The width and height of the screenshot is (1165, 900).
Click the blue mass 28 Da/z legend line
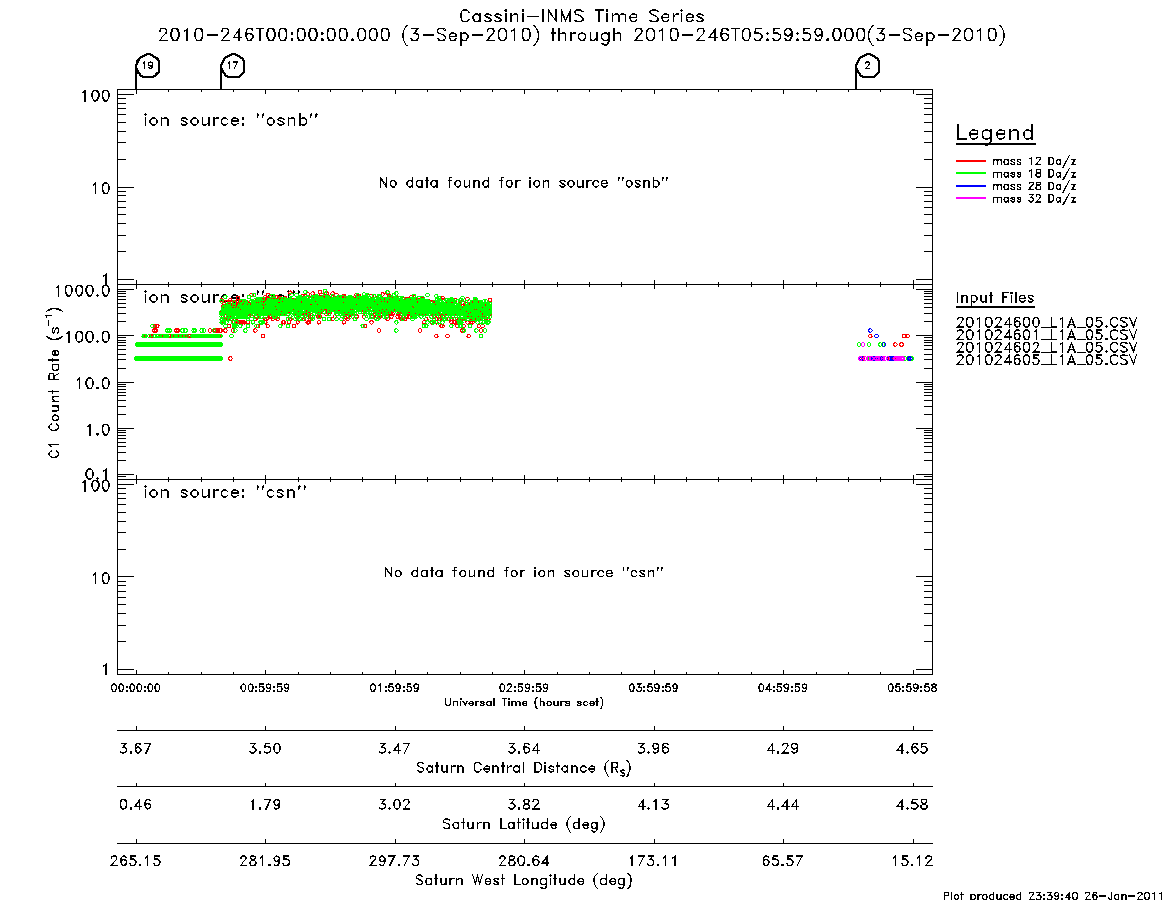click(970, 187)
